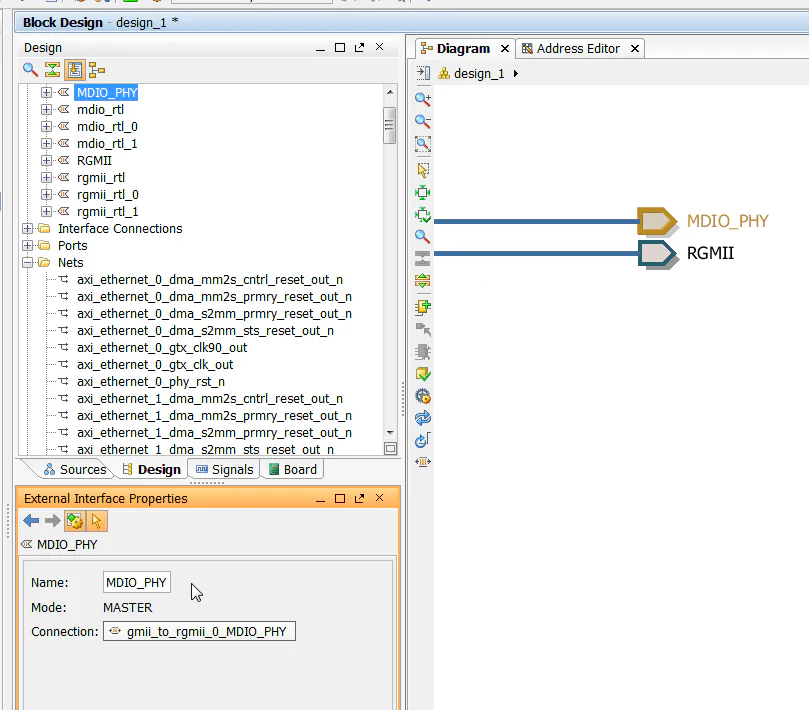Open the Sources tab

coord(77,469)
